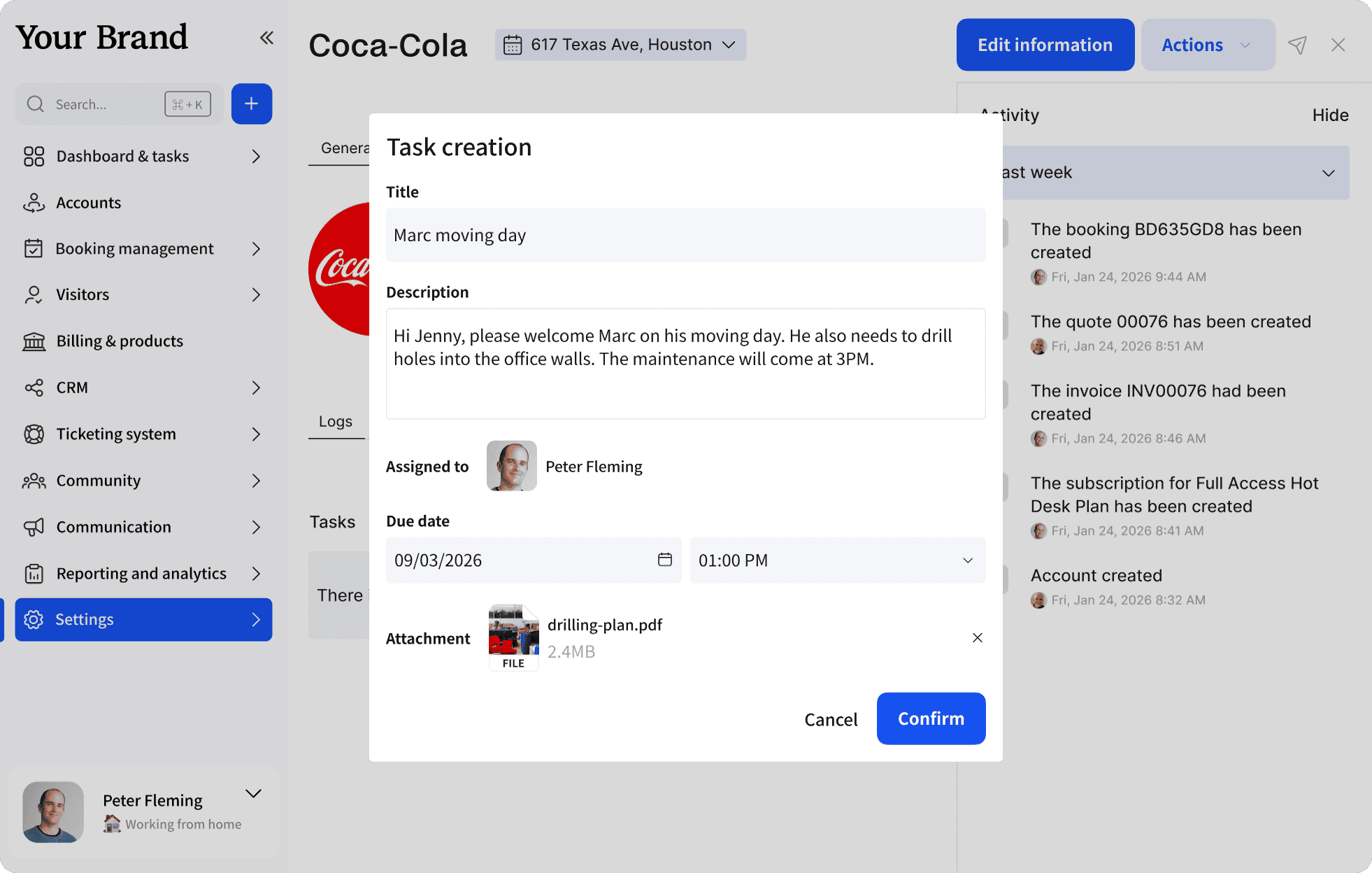This screenshot has height=873, width=1372.
Task: Click the Ticketing system lifebuoy icon
Action: point(34,433)
